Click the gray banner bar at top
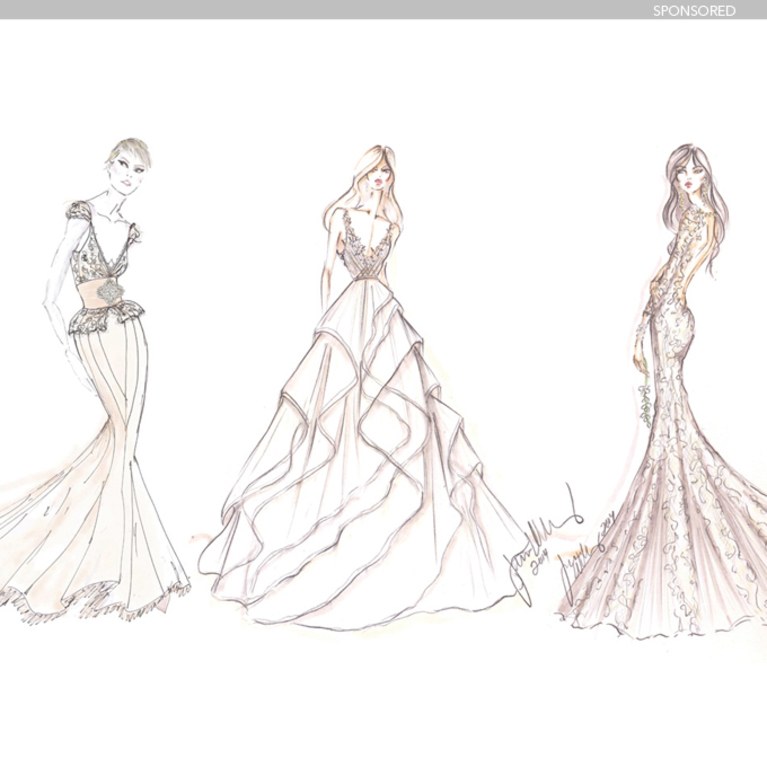The image size is (767, 767). 300,10
